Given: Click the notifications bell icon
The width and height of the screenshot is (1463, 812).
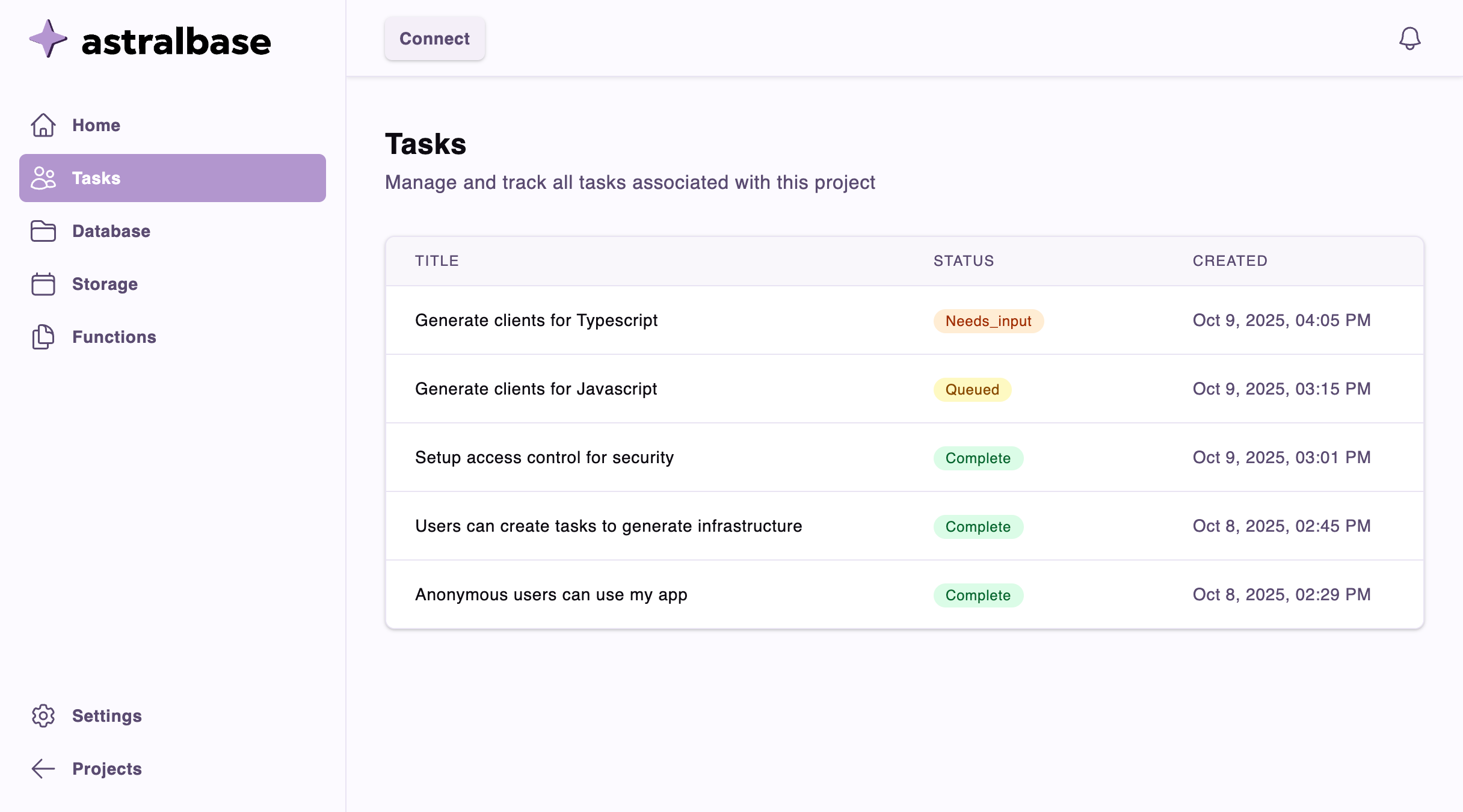Looking at the screenshot, I should (1410, 38).
